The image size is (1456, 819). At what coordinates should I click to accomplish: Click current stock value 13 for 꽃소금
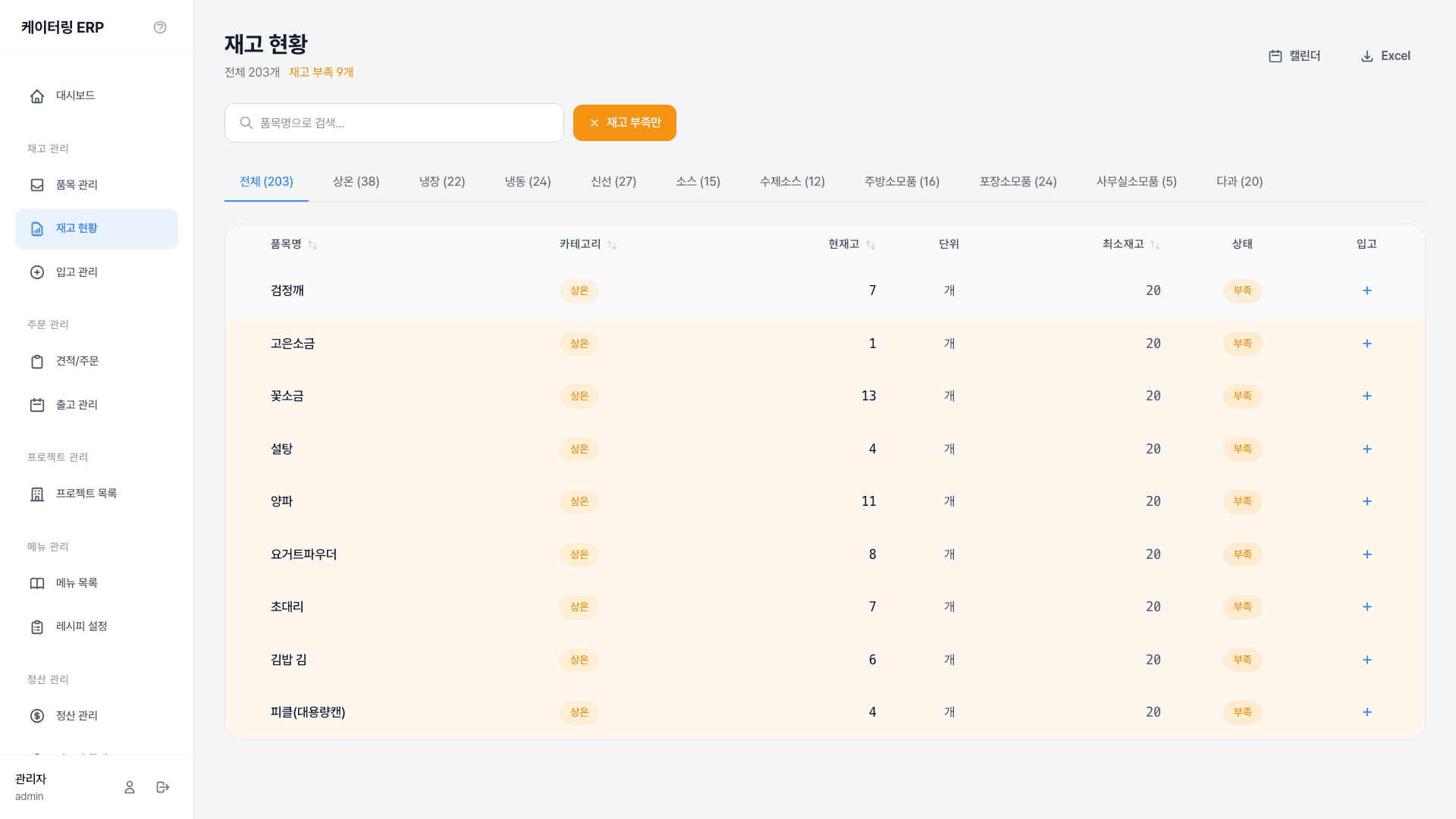868,396
